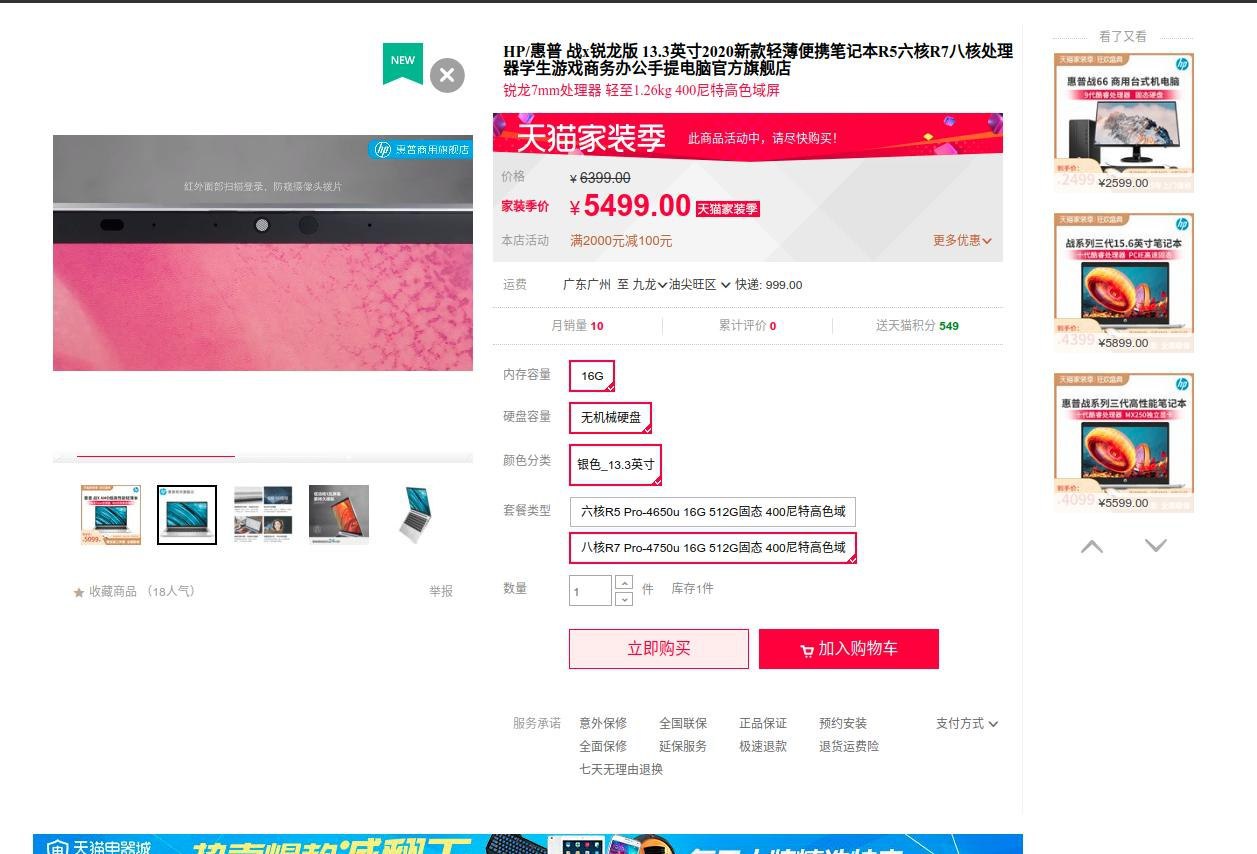This screenshot has height=854, width=1257.
Task: Expand the 支付方式 payment methods dropdown
Action: (x=967, y=724)
